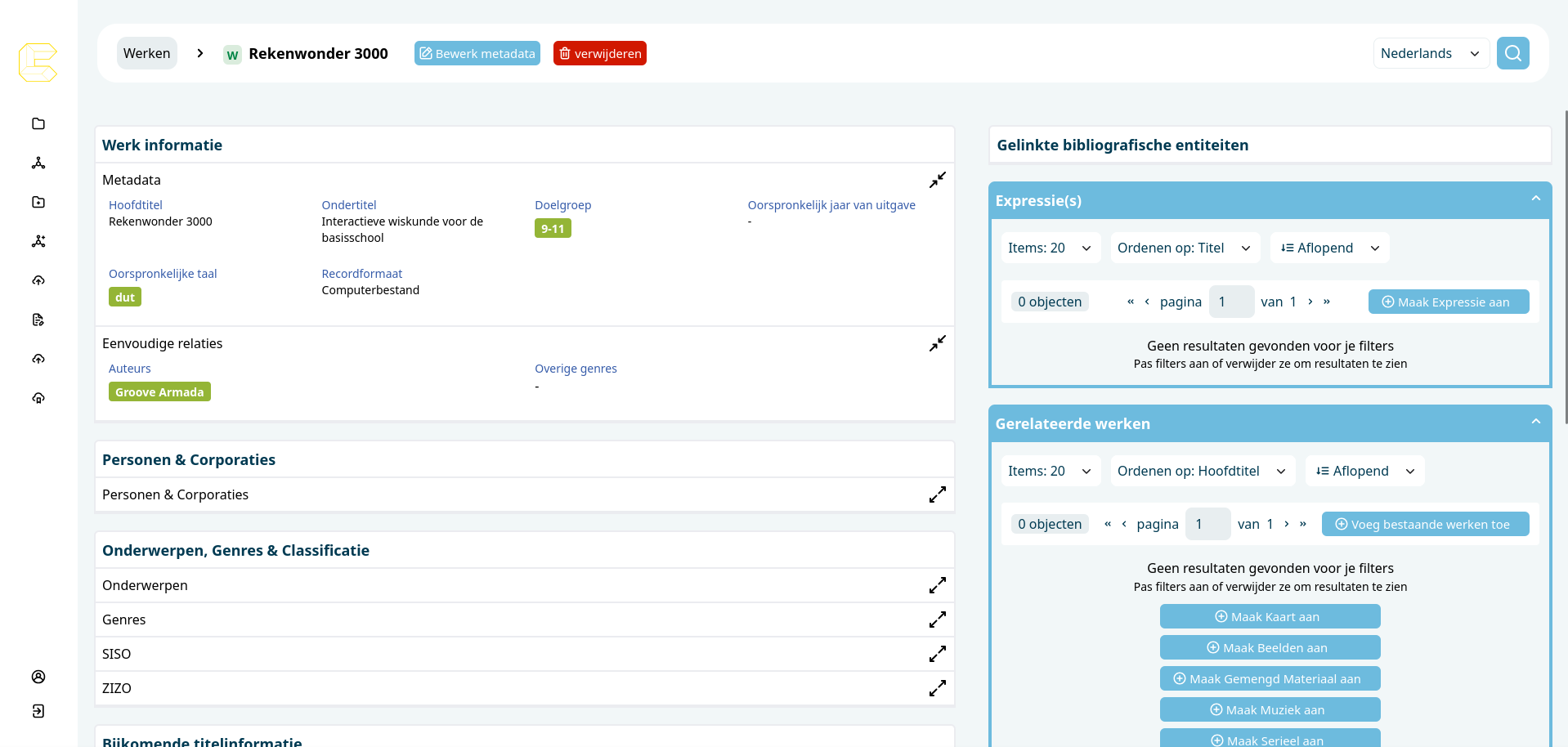Click the cloud bookmark sidebar icon
This screenshot has height=747, width=1568.
tap(38, 398)
